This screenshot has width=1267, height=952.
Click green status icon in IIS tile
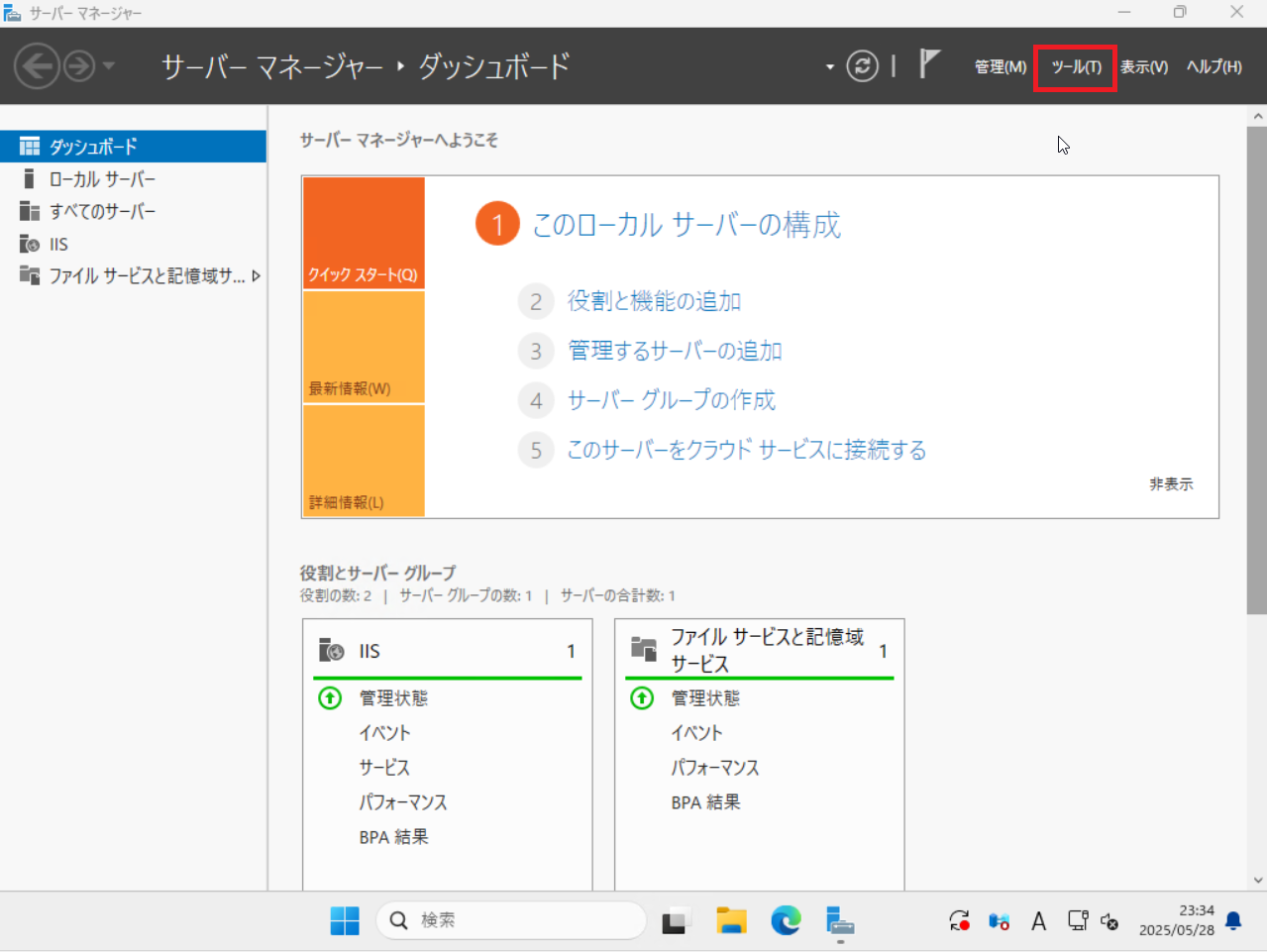pyautogui.click(x=330, y=698)
